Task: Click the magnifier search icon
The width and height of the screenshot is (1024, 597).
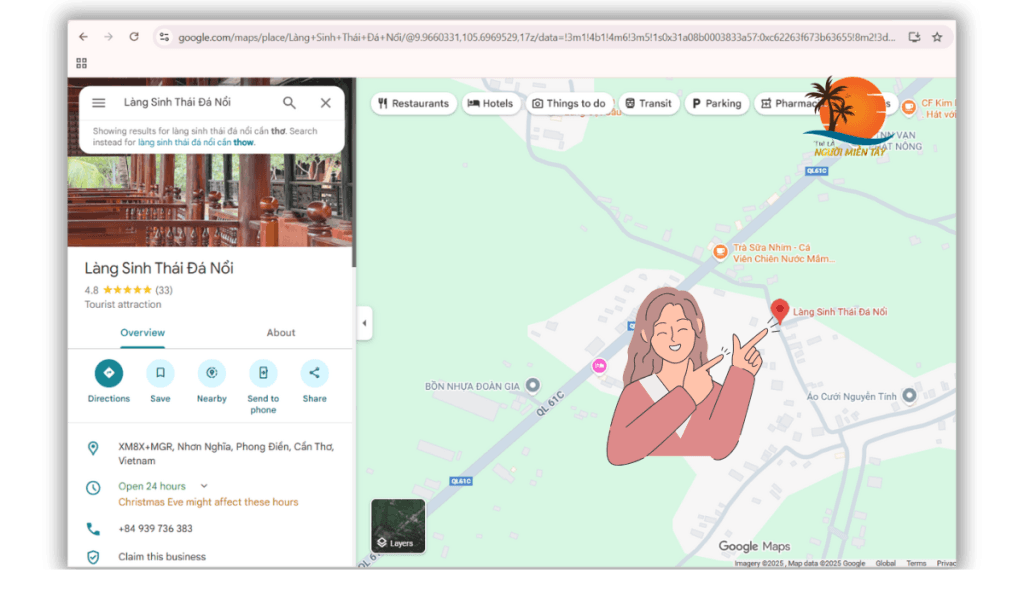Action: pos(289,103)
